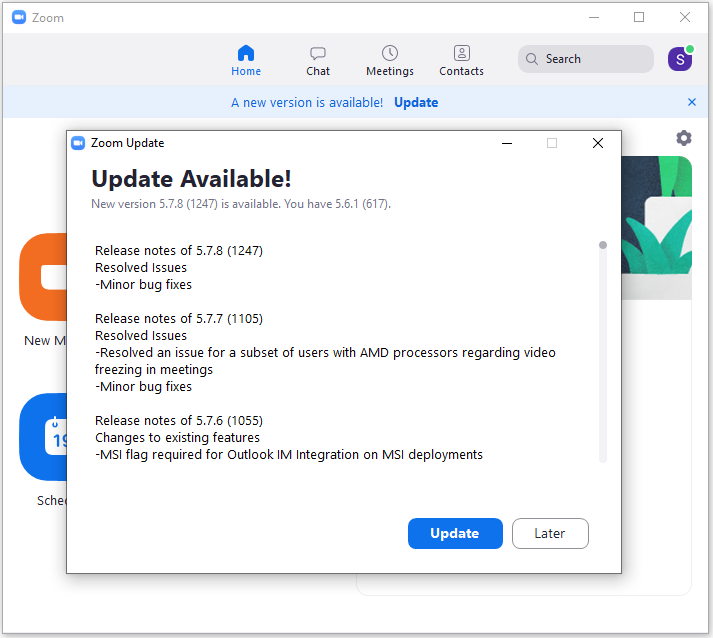Screen dimensions: 713x638
Task: Click the 'Update Available!' heading
Action: 191,179
